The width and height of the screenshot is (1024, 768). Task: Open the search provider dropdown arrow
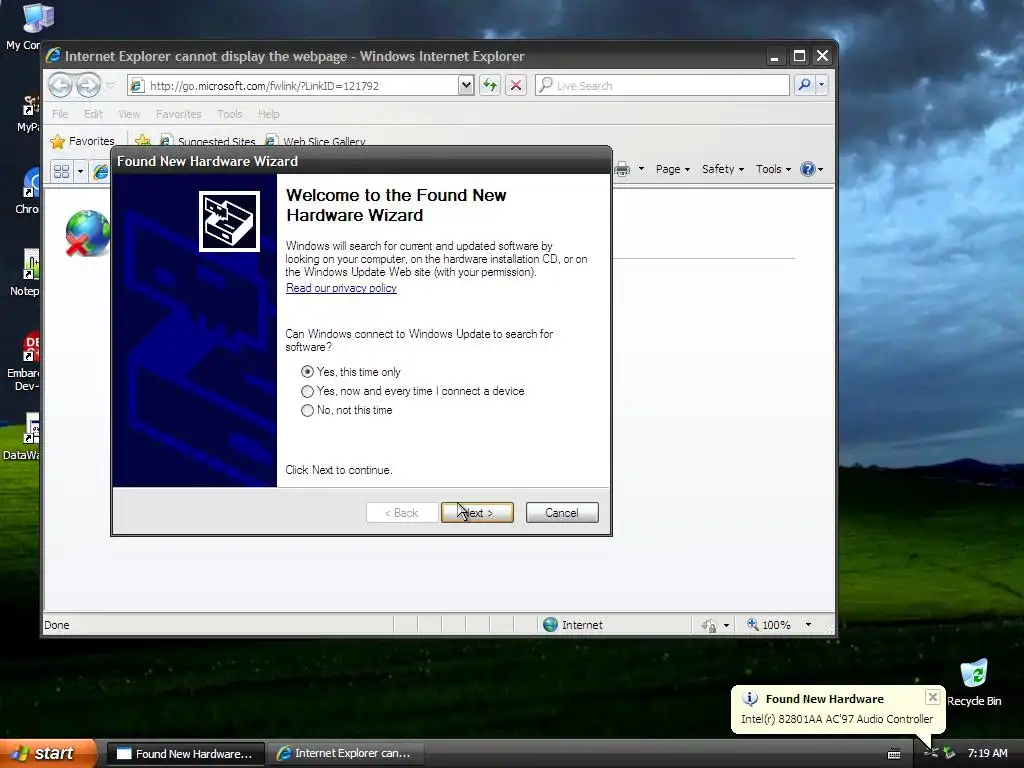(x=822, y=85)
